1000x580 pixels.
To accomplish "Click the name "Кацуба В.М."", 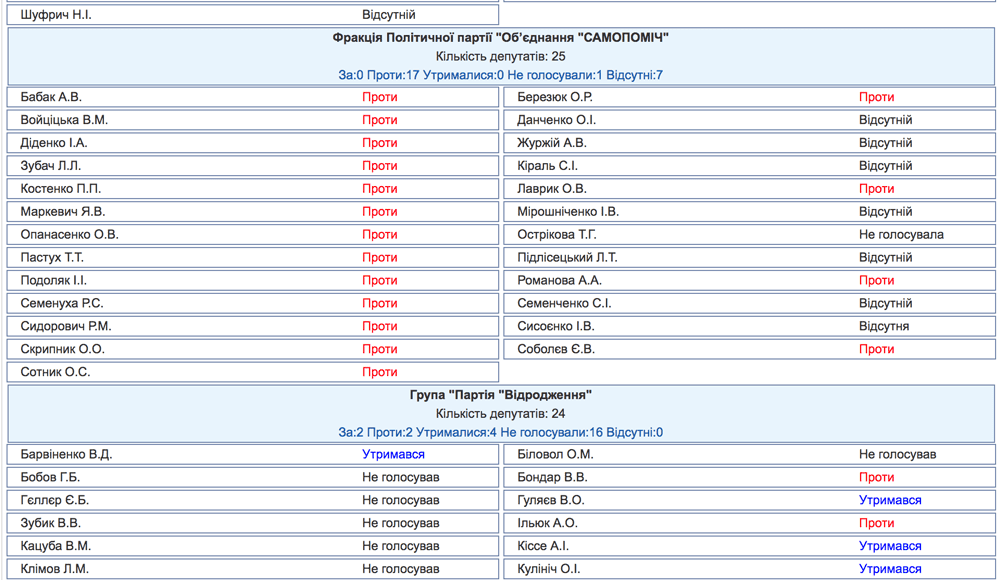I will (55, 546).
